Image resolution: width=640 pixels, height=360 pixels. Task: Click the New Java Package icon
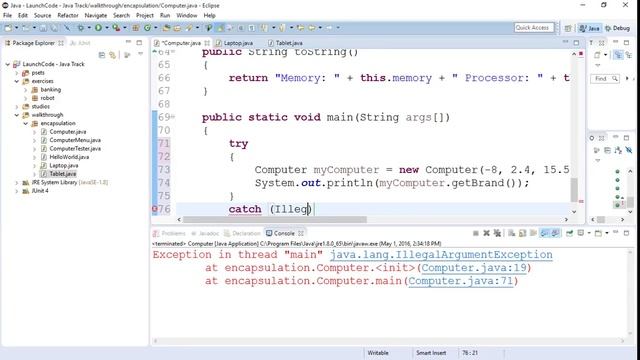coord(136,28)
